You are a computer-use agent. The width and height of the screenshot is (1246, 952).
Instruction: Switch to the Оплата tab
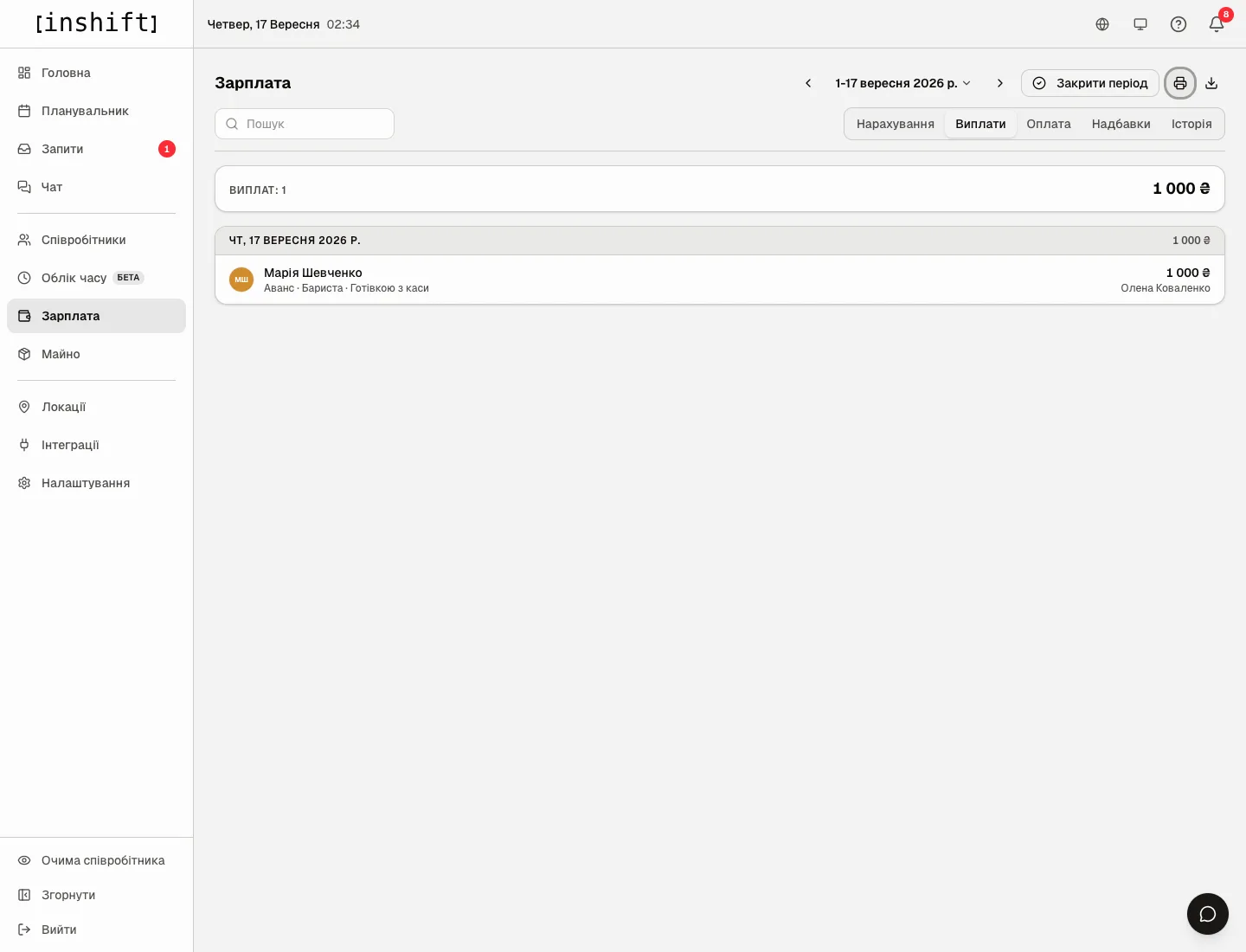point(1049,124)
